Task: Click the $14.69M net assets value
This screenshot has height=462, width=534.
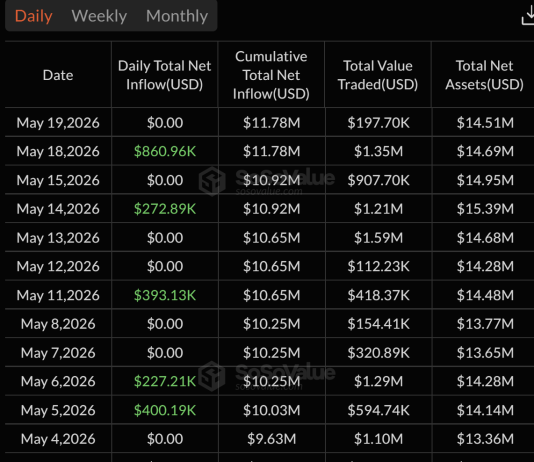Action: pyautogui.click(x=485, y=151)
